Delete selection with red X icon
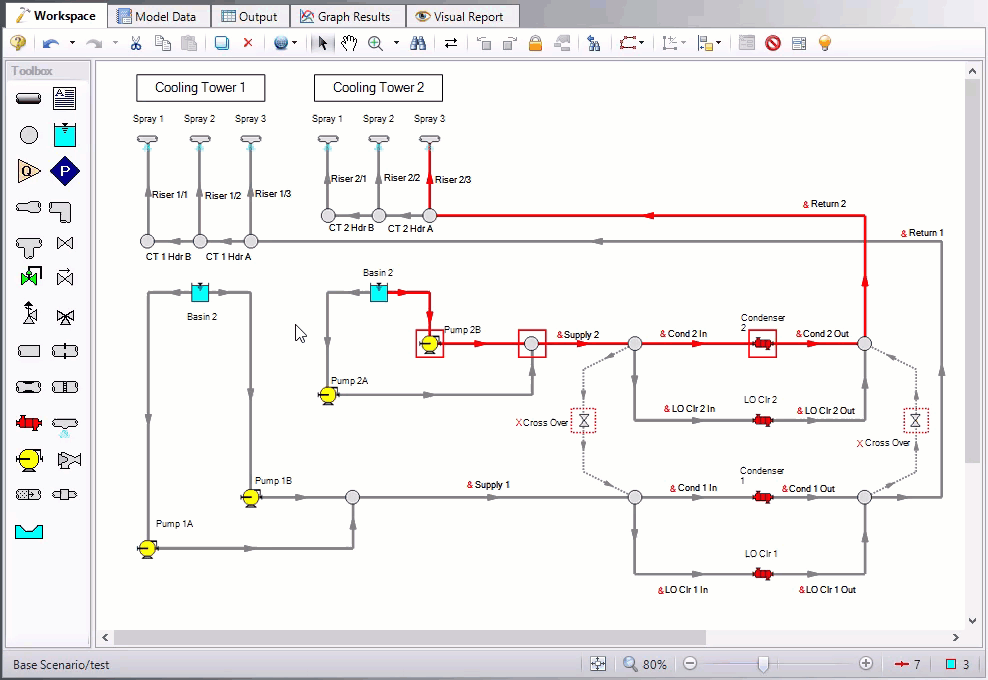Viewport: 988px width, 680px height. (x=248, y=43)
